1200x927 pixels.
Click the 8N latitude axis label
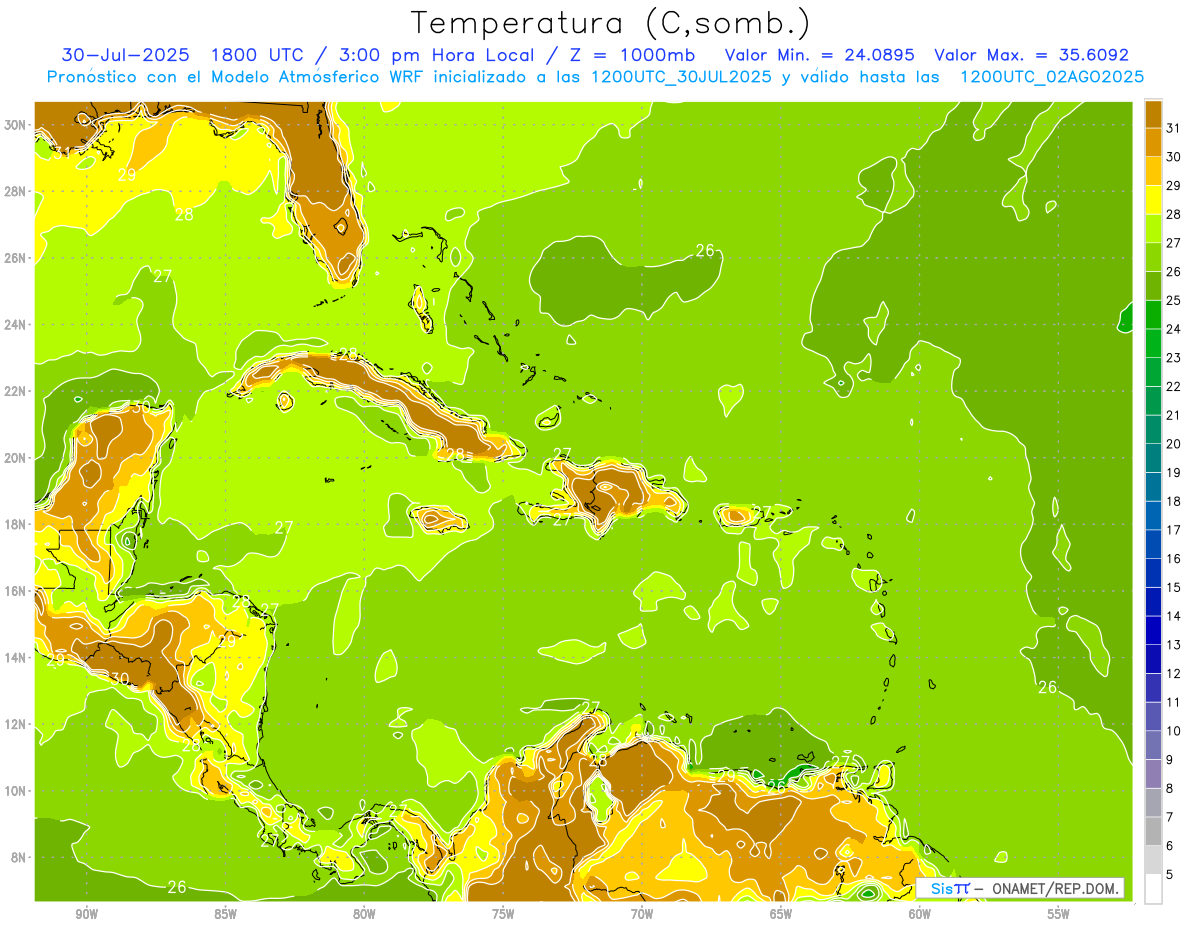[x=16, y=857]
